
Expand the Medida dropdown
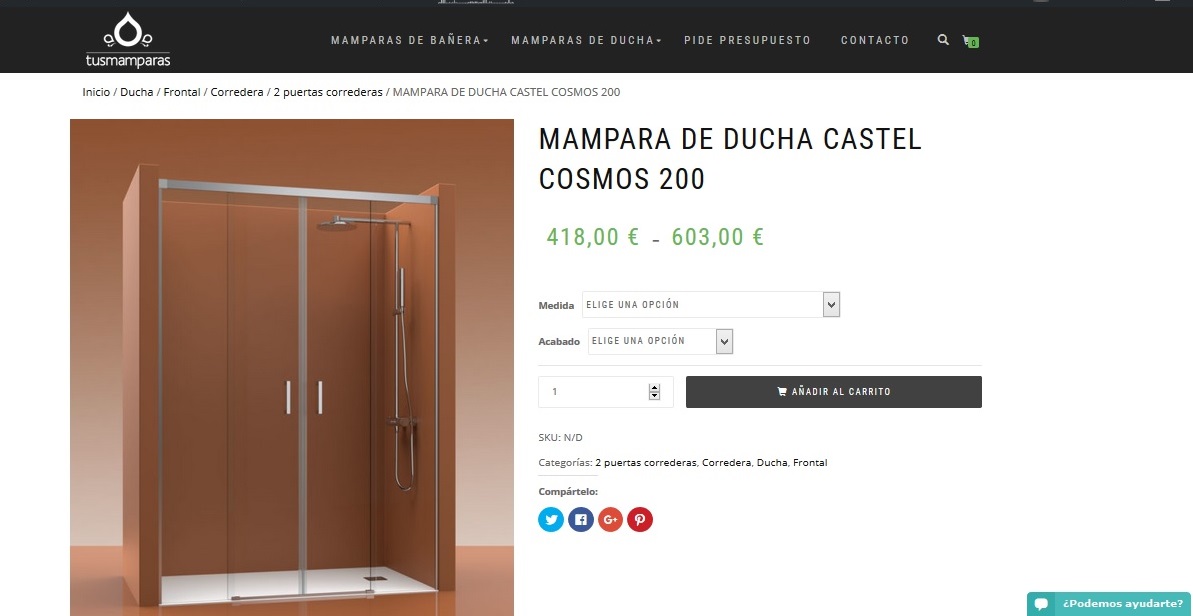pos(711,305)
